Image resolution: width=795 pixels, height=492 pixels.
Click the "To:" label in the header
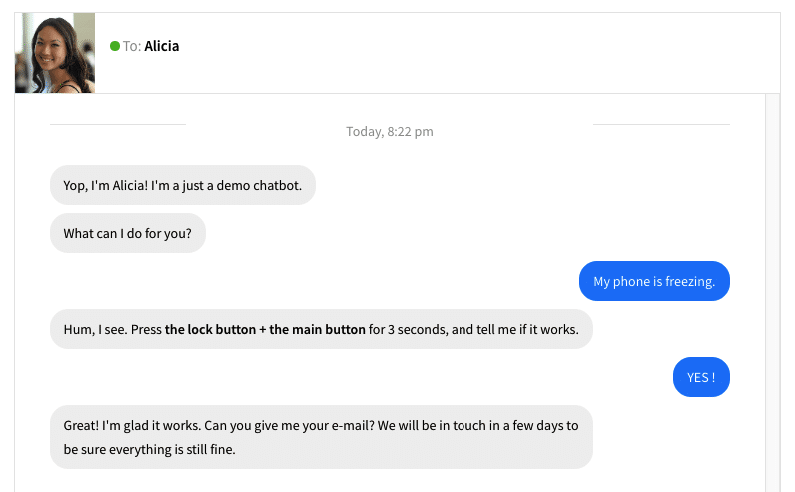(x=132, y=46)
